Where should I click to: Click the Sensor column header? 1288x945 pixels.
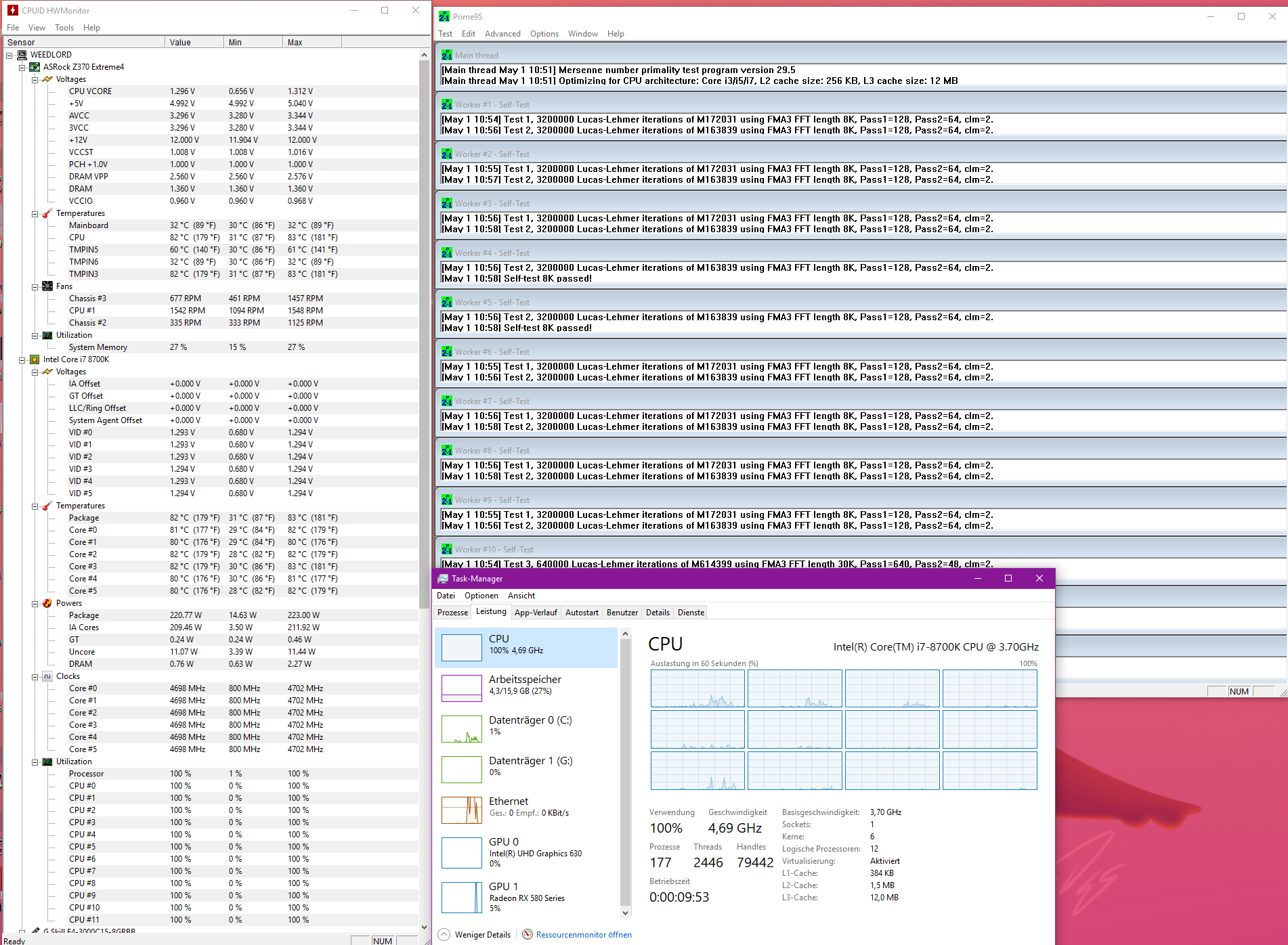(x=84, y=42)
